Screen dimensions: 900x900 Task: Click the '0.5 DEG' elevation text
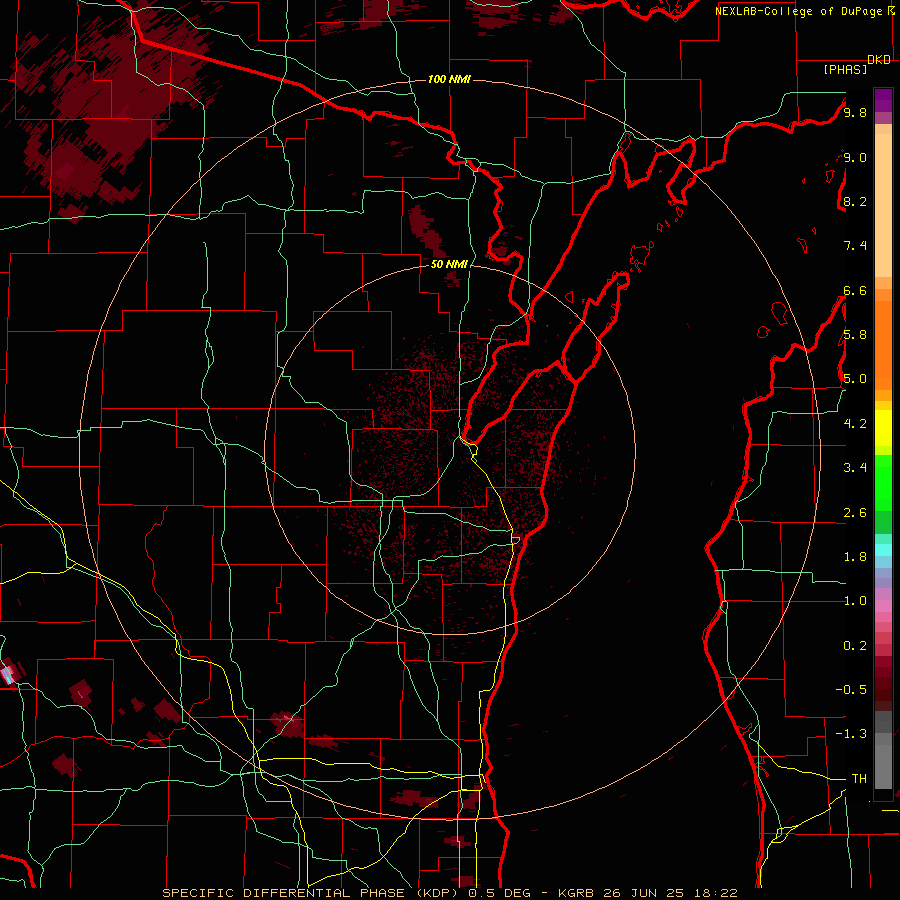pyautogui.click(x=499, y=893)
